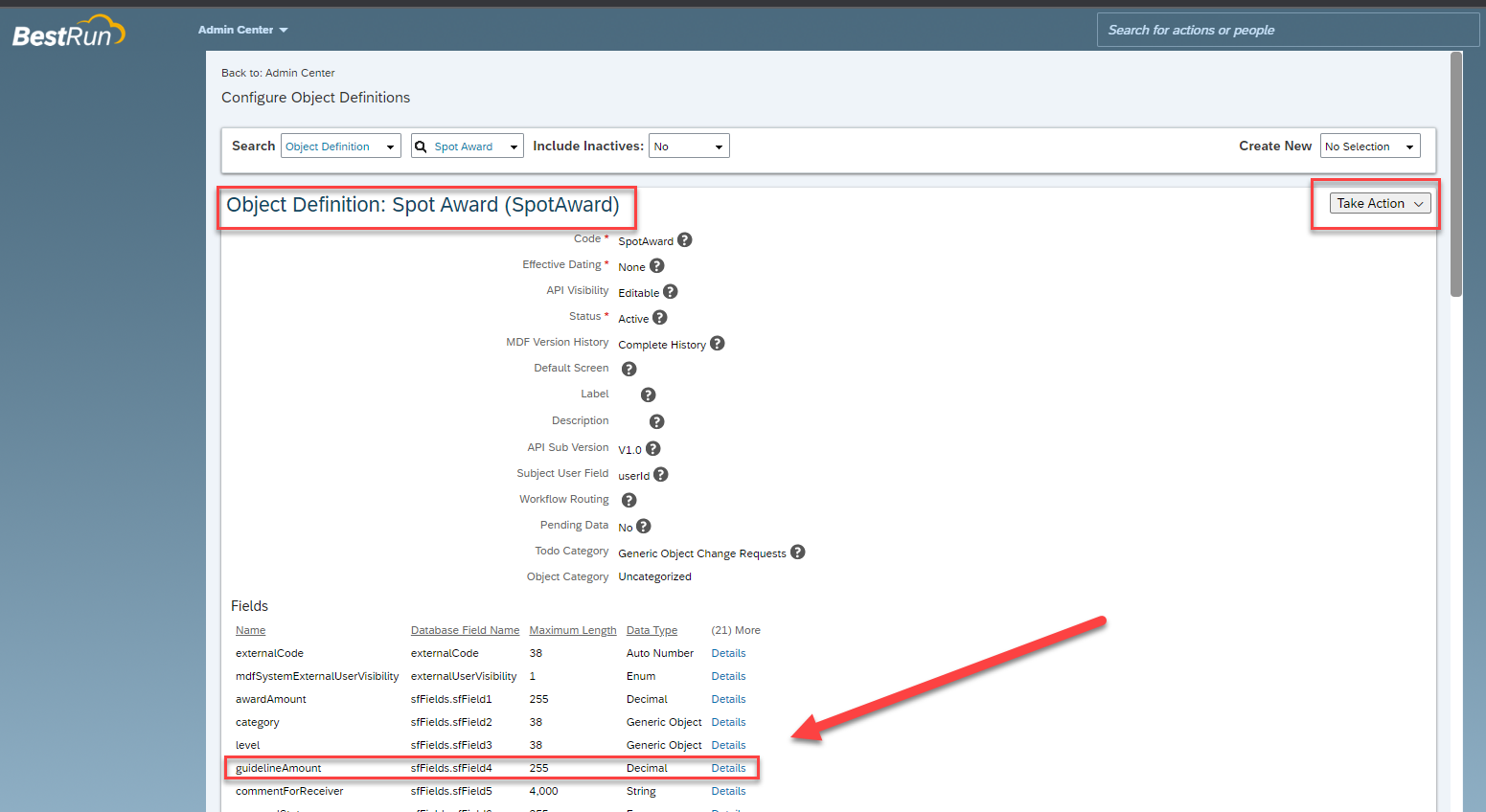Click the Data Type column header
This screenshot has width=1486, height=812.
pyautogui.click(x=652, y=630)
